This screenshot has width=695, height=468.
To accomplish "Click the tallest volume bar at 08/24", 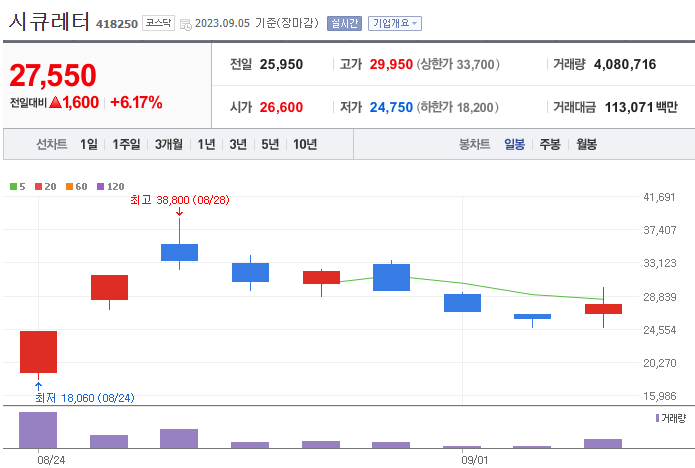I will (38, 430).
